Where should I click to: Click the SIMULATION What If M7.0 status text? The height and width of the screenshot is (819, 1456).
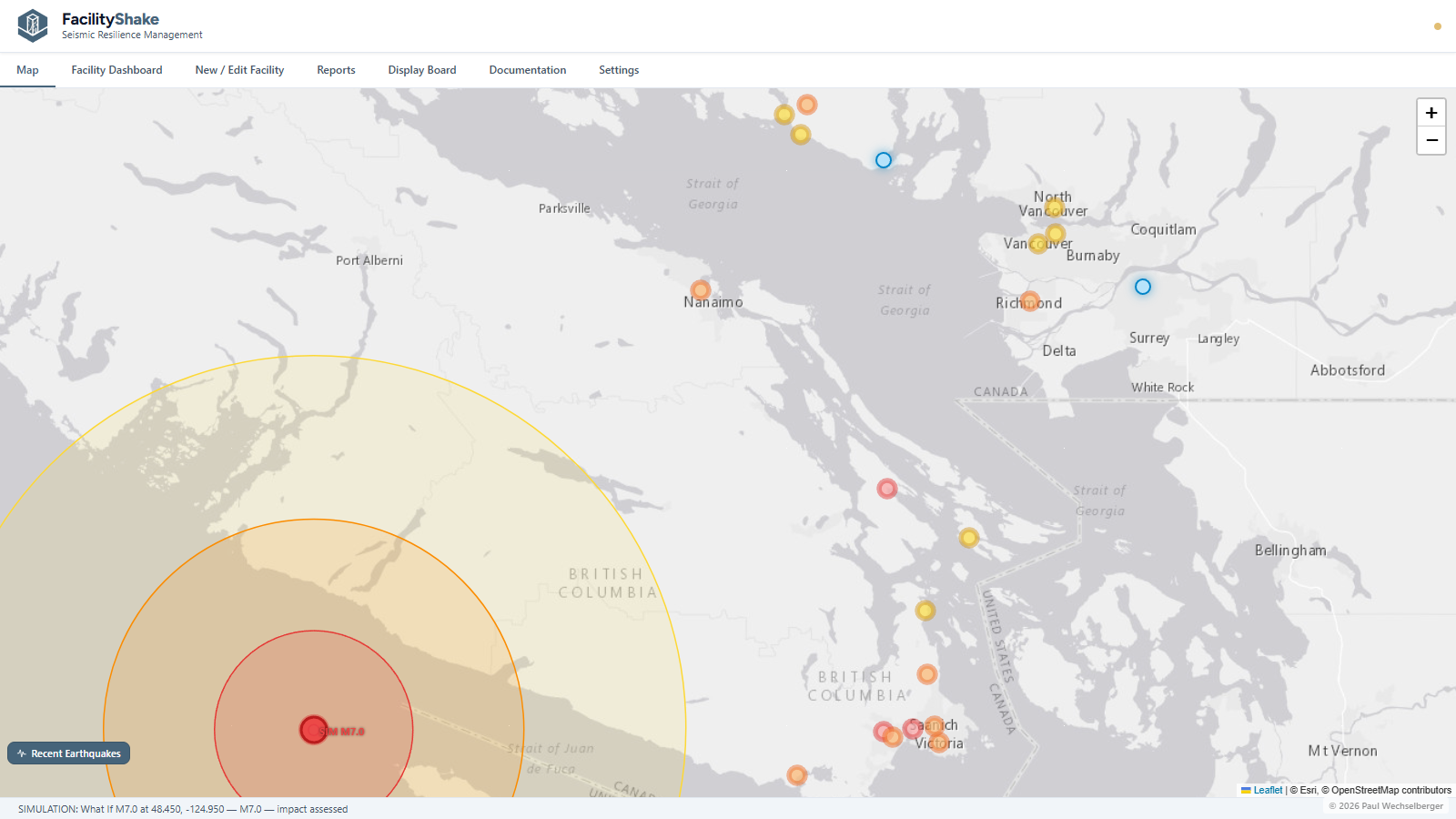click(x=183, y=809)
